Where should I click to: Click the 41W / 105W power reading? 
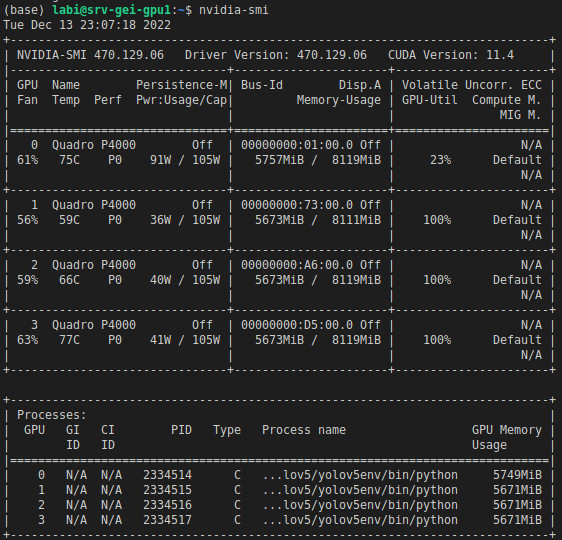[185, 340]
